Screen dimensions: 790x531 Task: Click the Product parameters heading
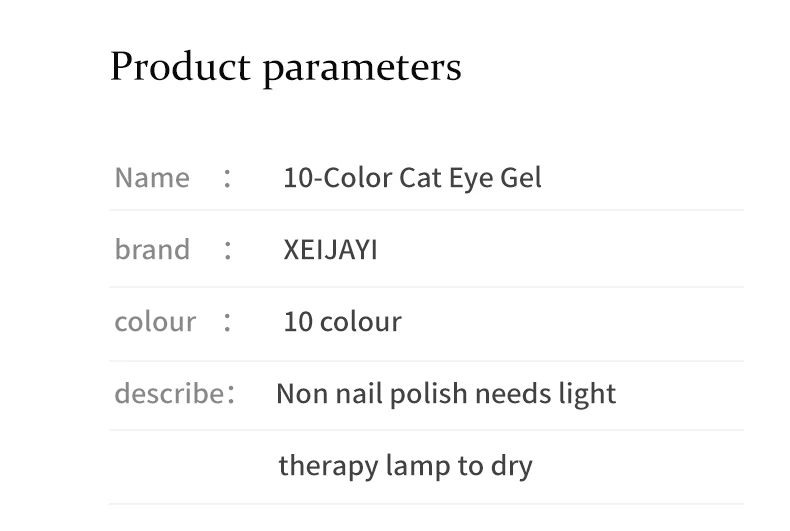pyautogui.click(x=286, y=68)
